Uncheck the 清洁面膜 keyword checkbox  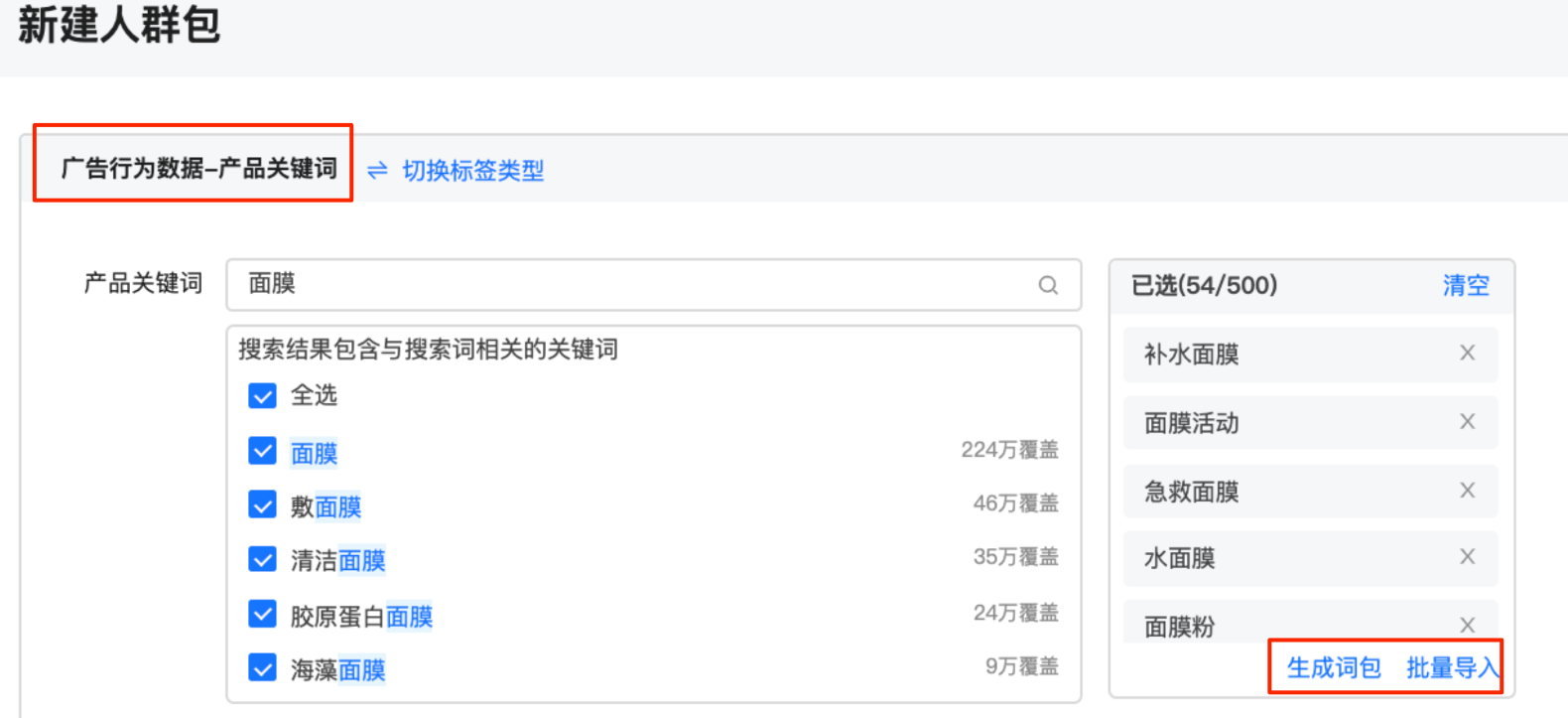click(262, 558)
